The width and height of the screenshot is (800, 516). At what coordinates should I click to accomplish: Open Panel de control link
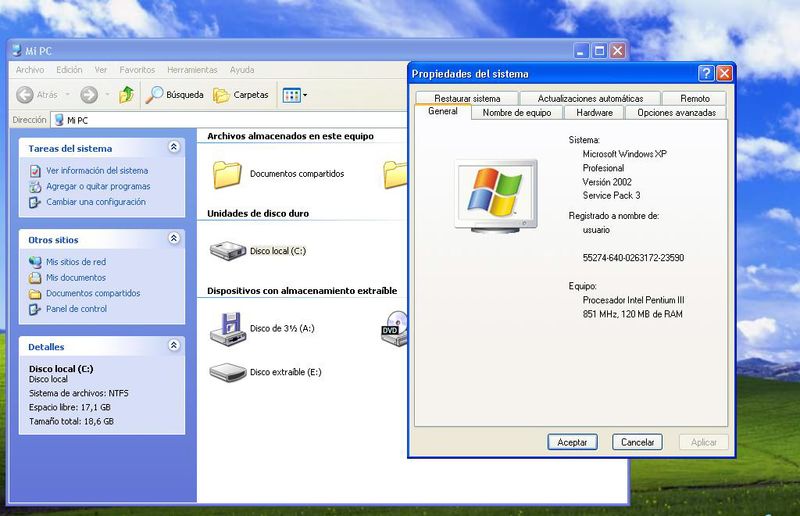(x=77, y=309)
